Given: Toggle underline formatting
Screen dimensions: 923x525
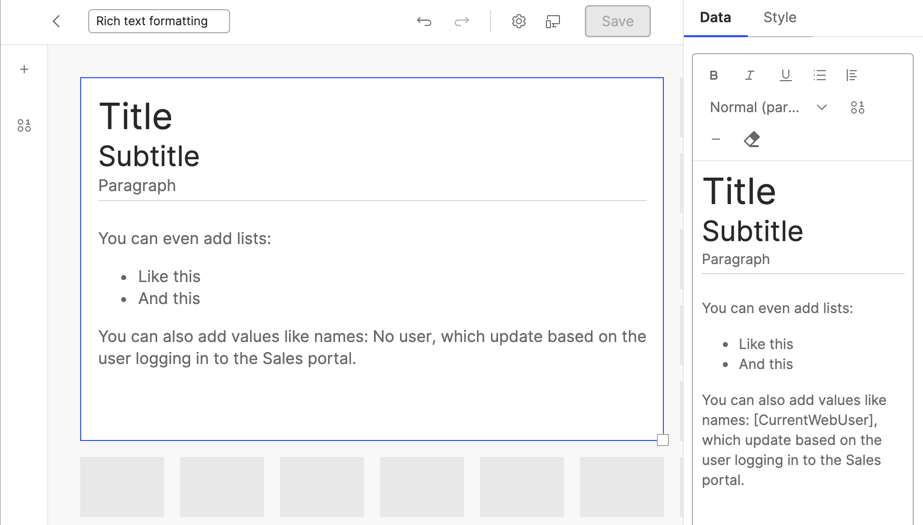Looking at the screenshot, I should click(785, 75).
